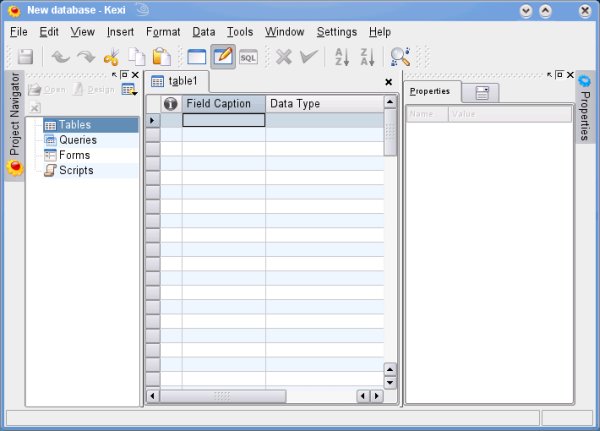Click the table vertical scrollbar up arrow
This screenshot has width=600, height=431.
tap(390, 102)
